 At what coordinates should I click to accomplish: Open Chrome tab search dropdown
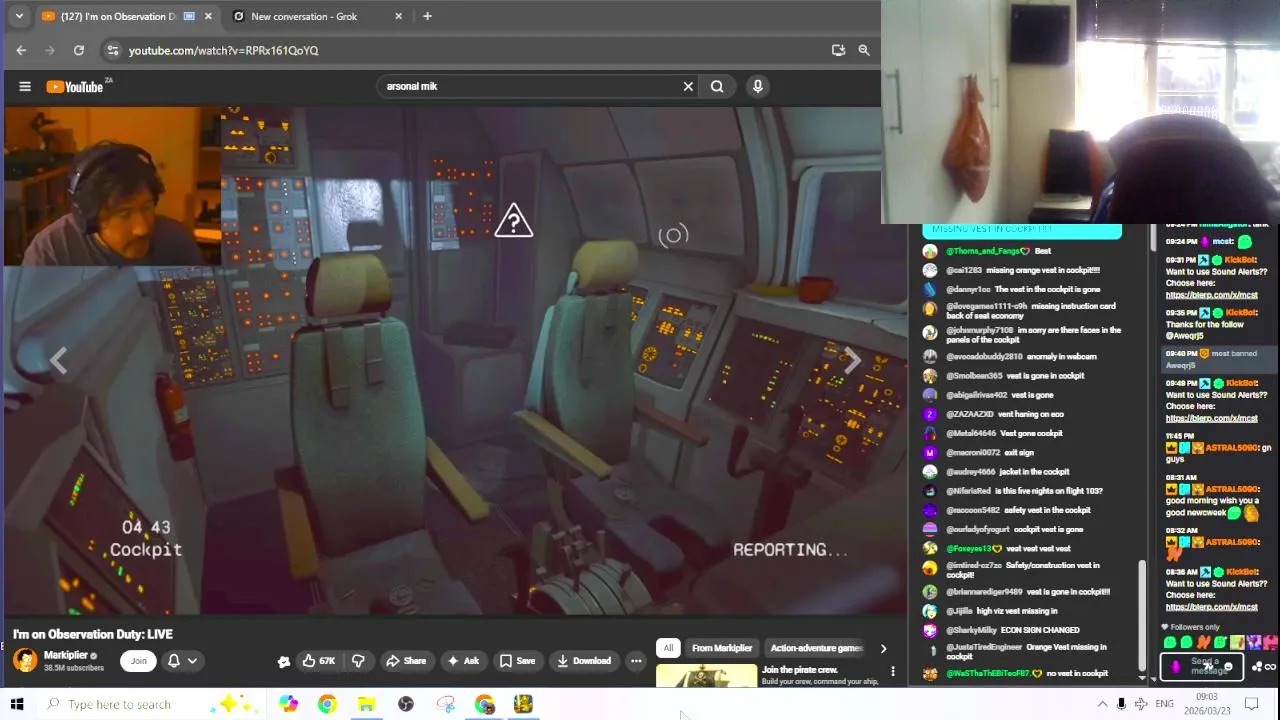pos(19,16)
